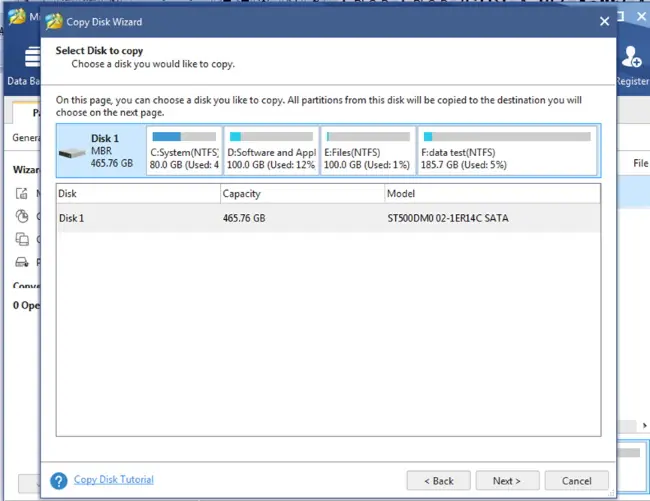Select the E:Files(NTFS) partition block

368,150
